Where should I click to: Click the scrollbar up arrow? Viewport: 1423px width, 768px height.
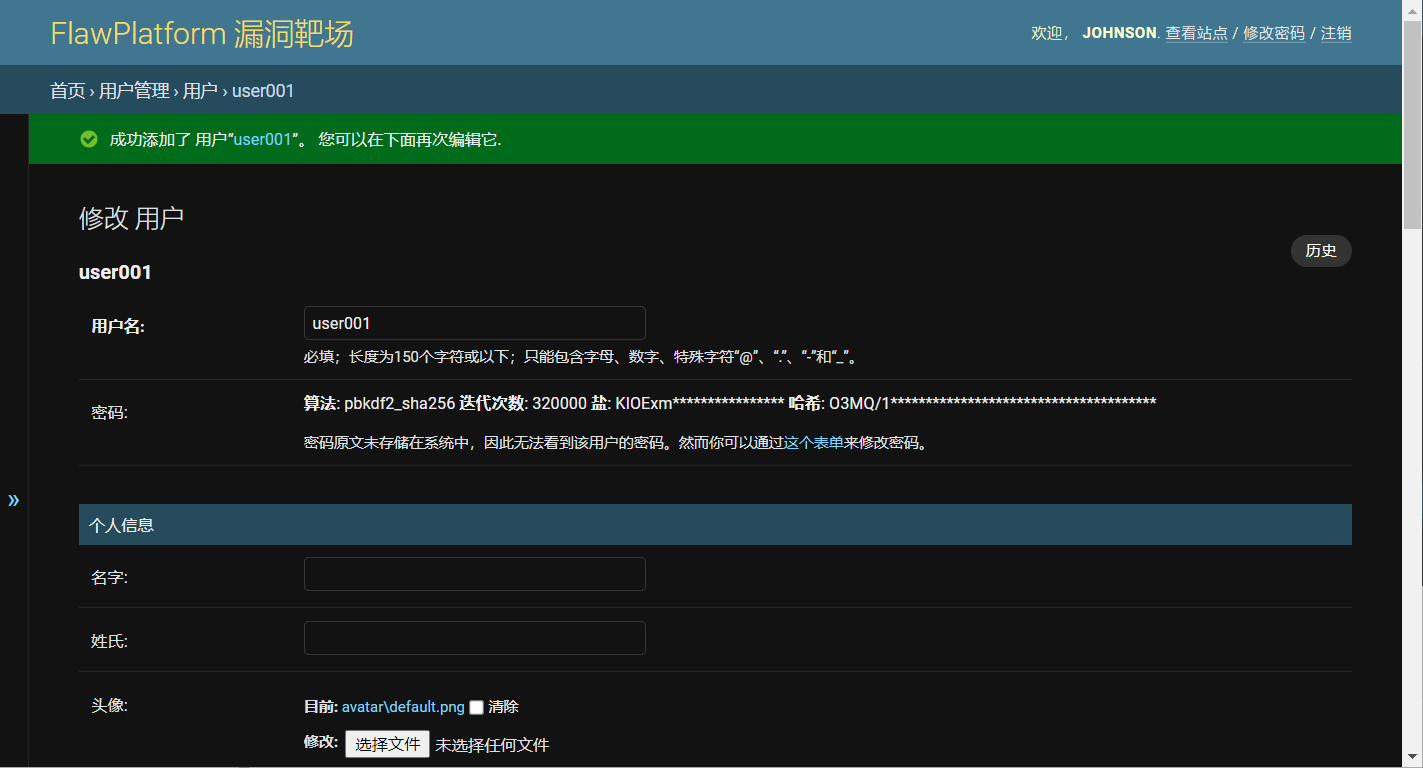[x=1412, y=8]
